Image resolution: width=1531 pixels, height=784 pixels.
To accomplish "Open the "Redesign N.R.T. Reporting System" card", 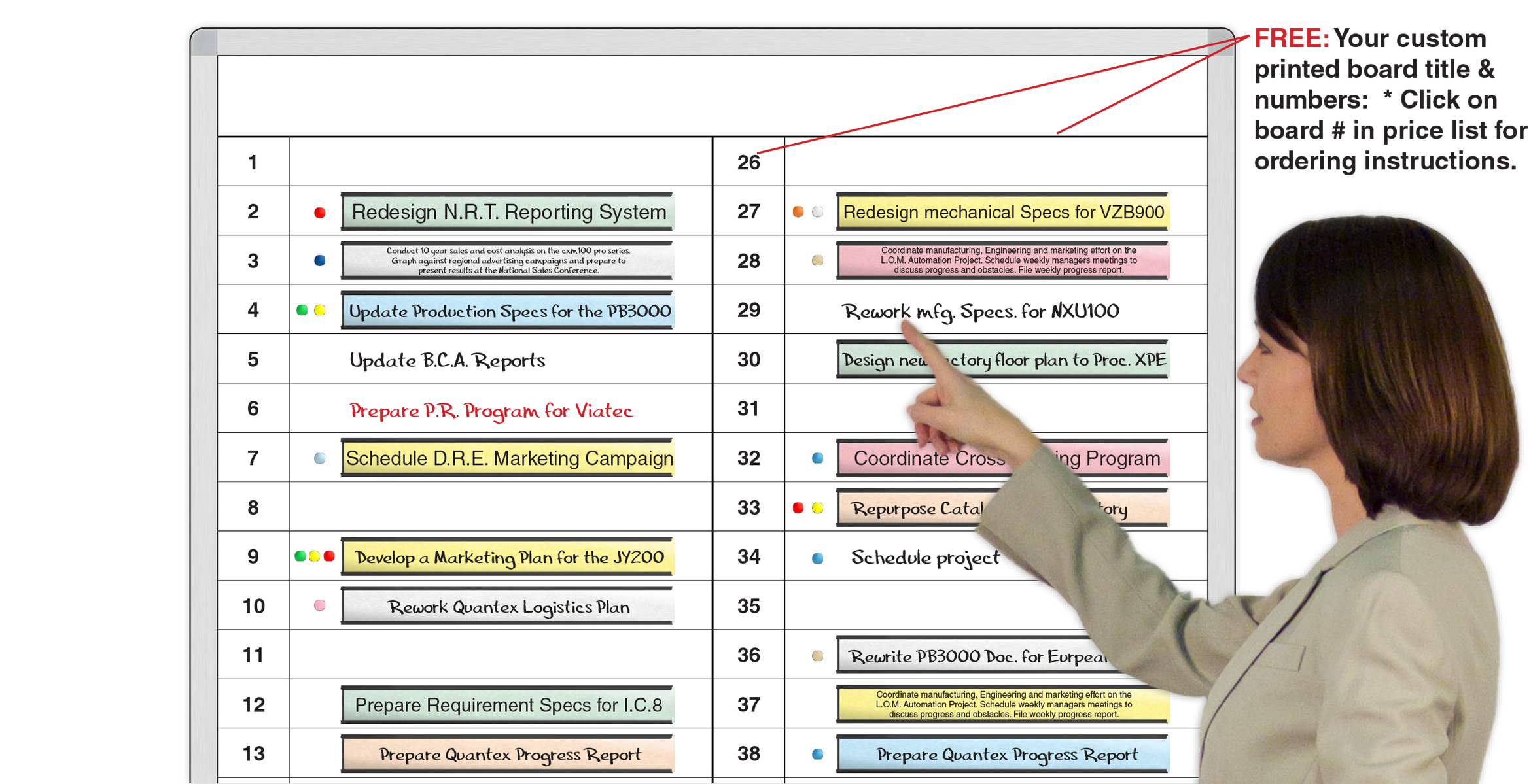I will coord(508,212).
